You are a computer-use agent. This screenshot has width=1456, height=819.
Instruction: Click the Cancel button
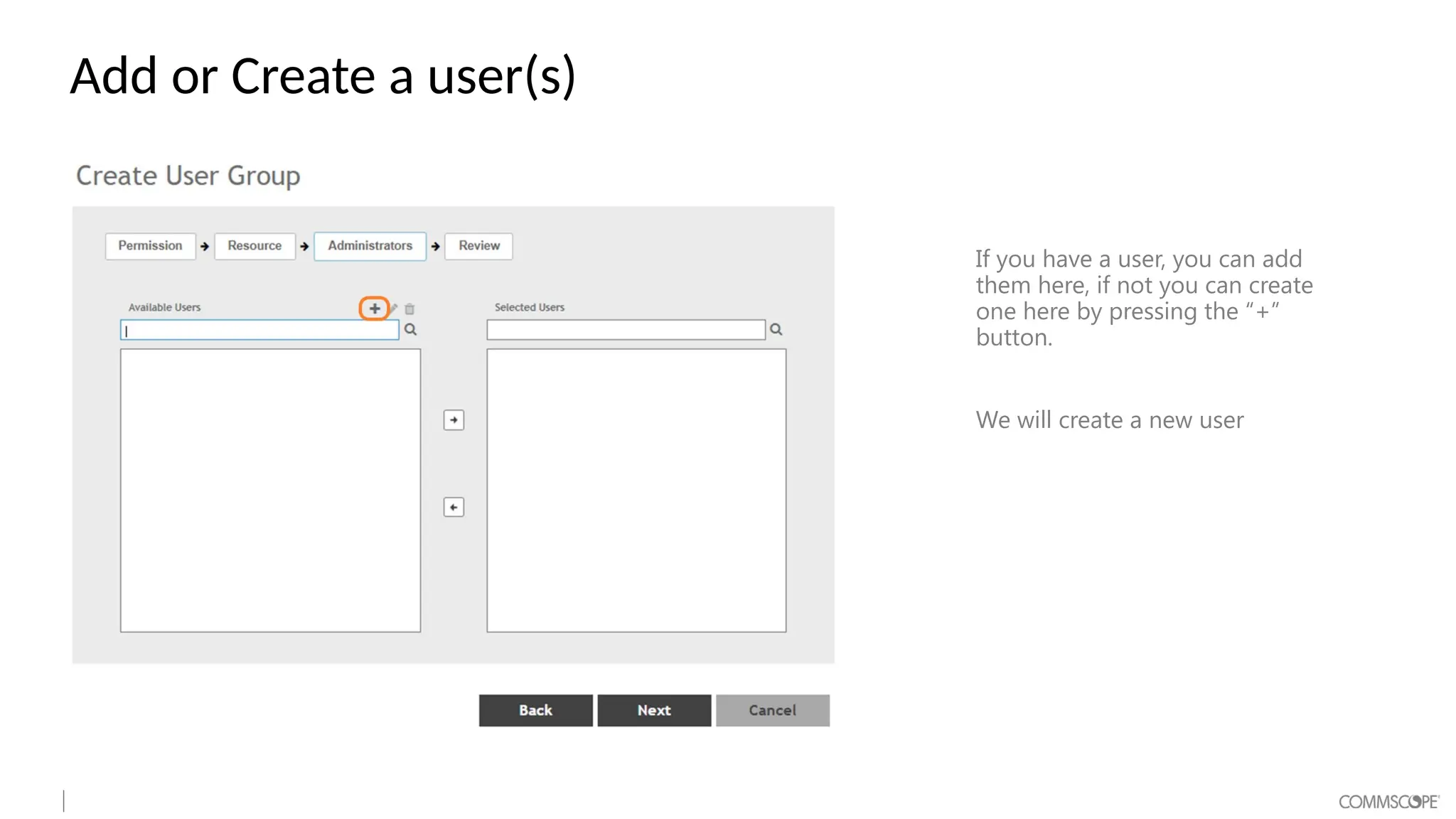772,710
